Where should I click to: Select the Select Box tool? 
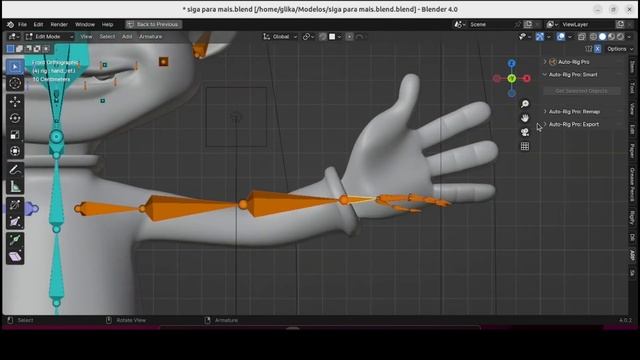pyautogui.click(x=15, y=67)
